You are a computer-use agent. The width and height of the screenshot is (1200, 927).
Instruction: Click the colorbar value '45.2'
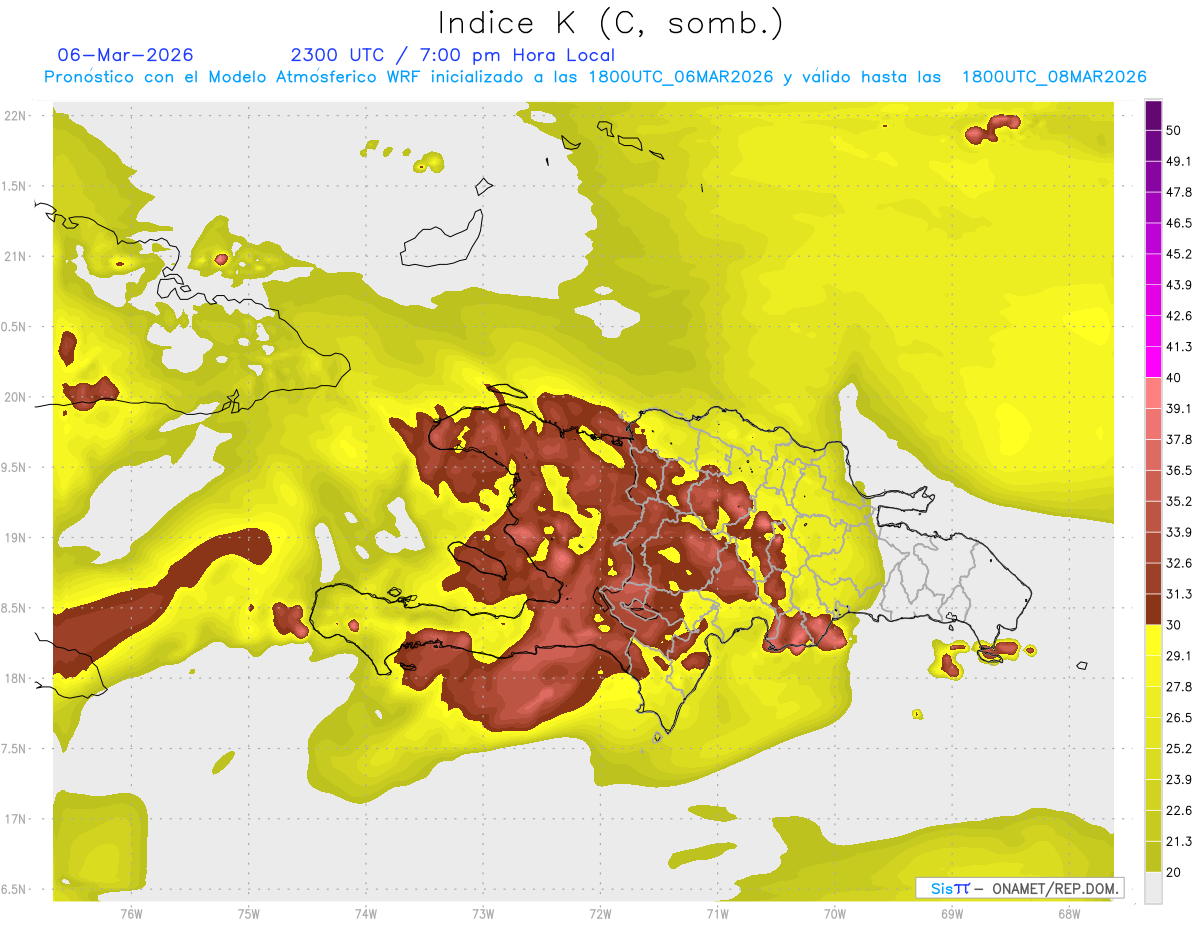click(1179, 254)
